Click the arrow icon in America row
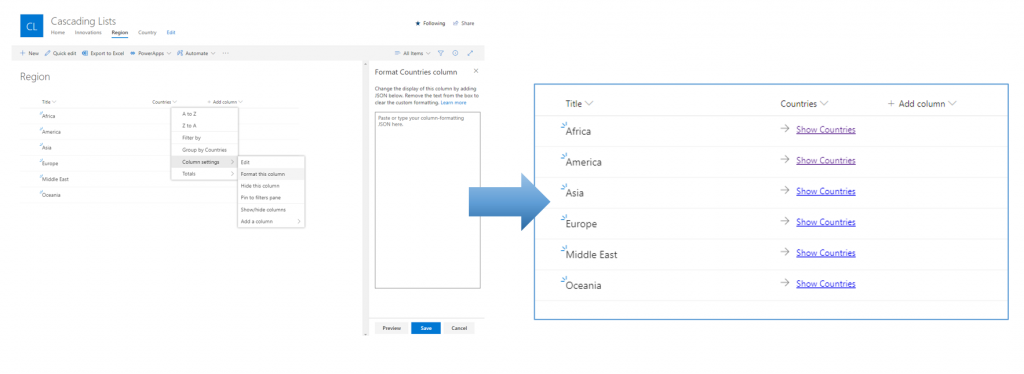Screen dimensions: 1024x374 (785, 160)
